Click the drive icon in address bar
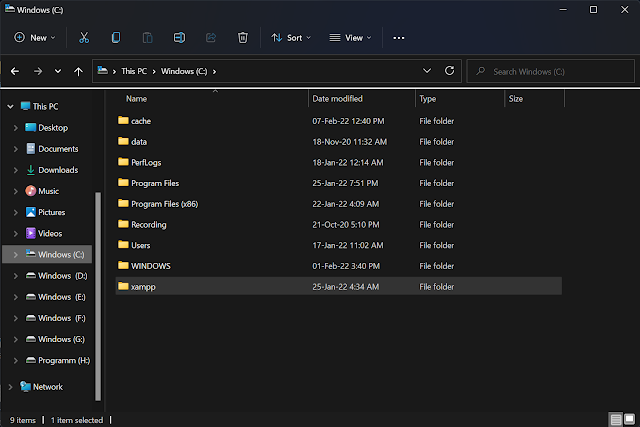This screenshot has width=640, height=427. click(102, 71)
